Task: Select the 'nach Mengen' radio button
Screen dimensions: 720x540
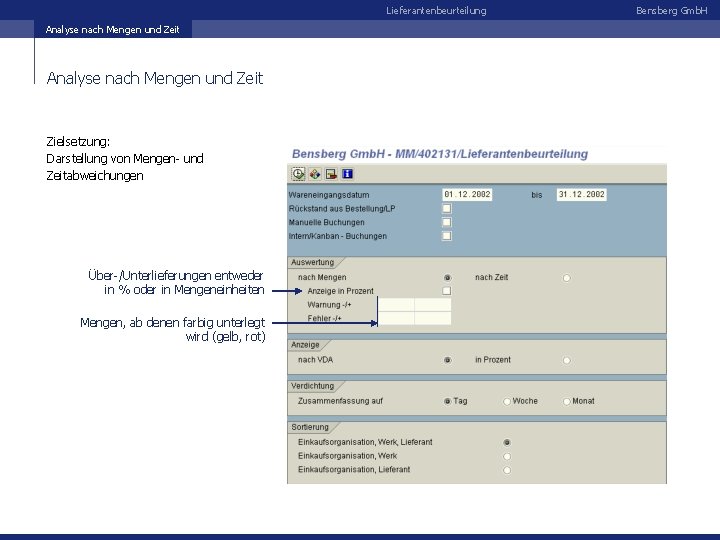Action: pos(447,278)
